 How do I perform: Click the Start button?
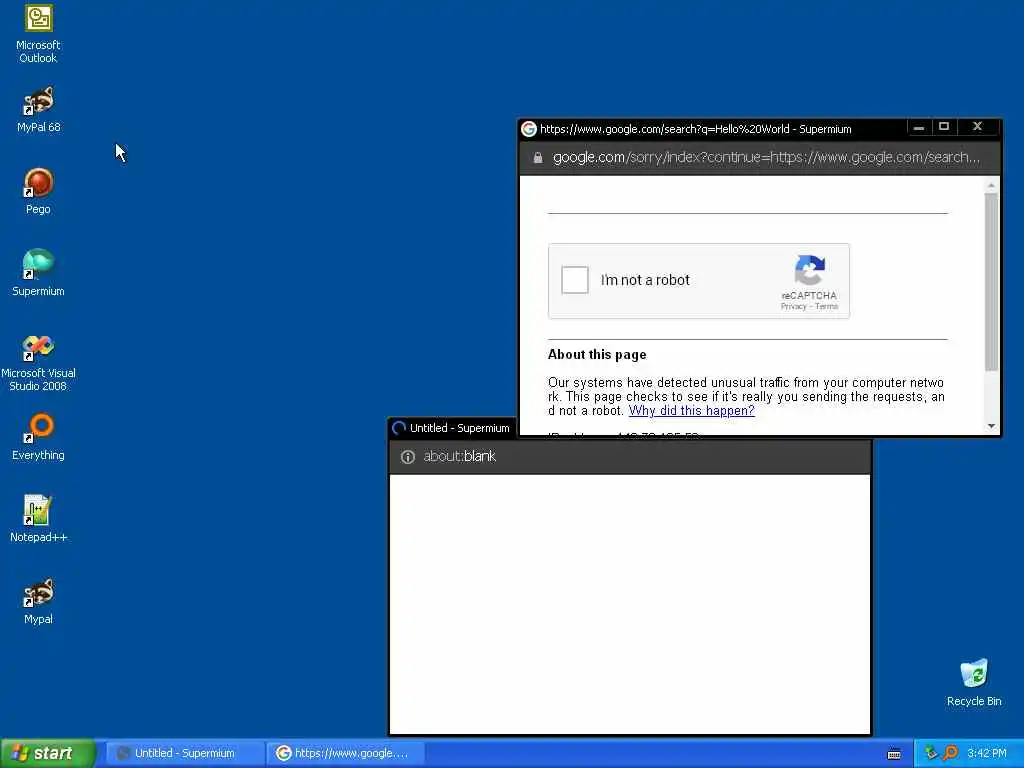(x=47, y=753)
